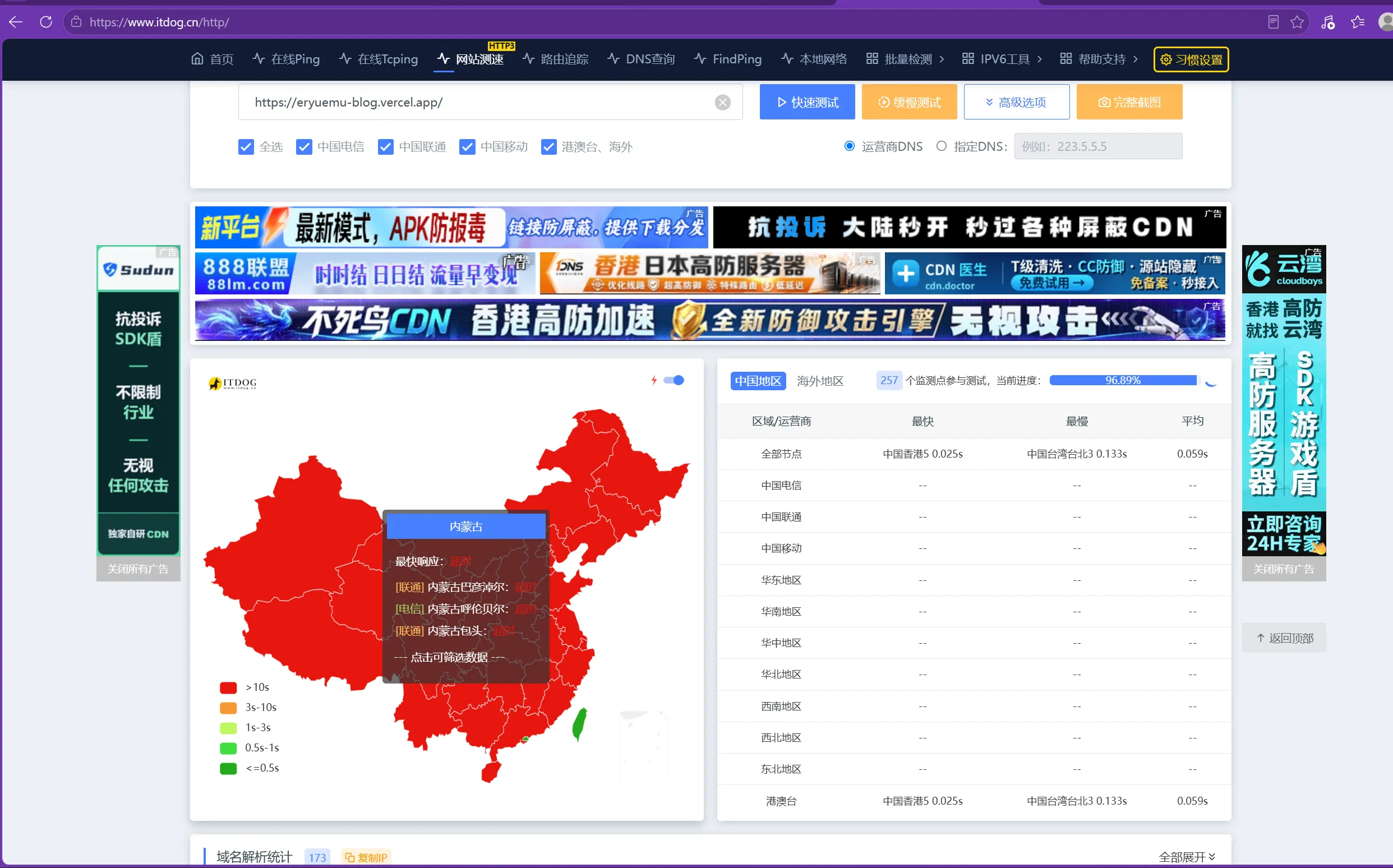Click camera icon in 完整截图 button
The width and height of the screenshot is (1393, 868).
[1104, 102]
